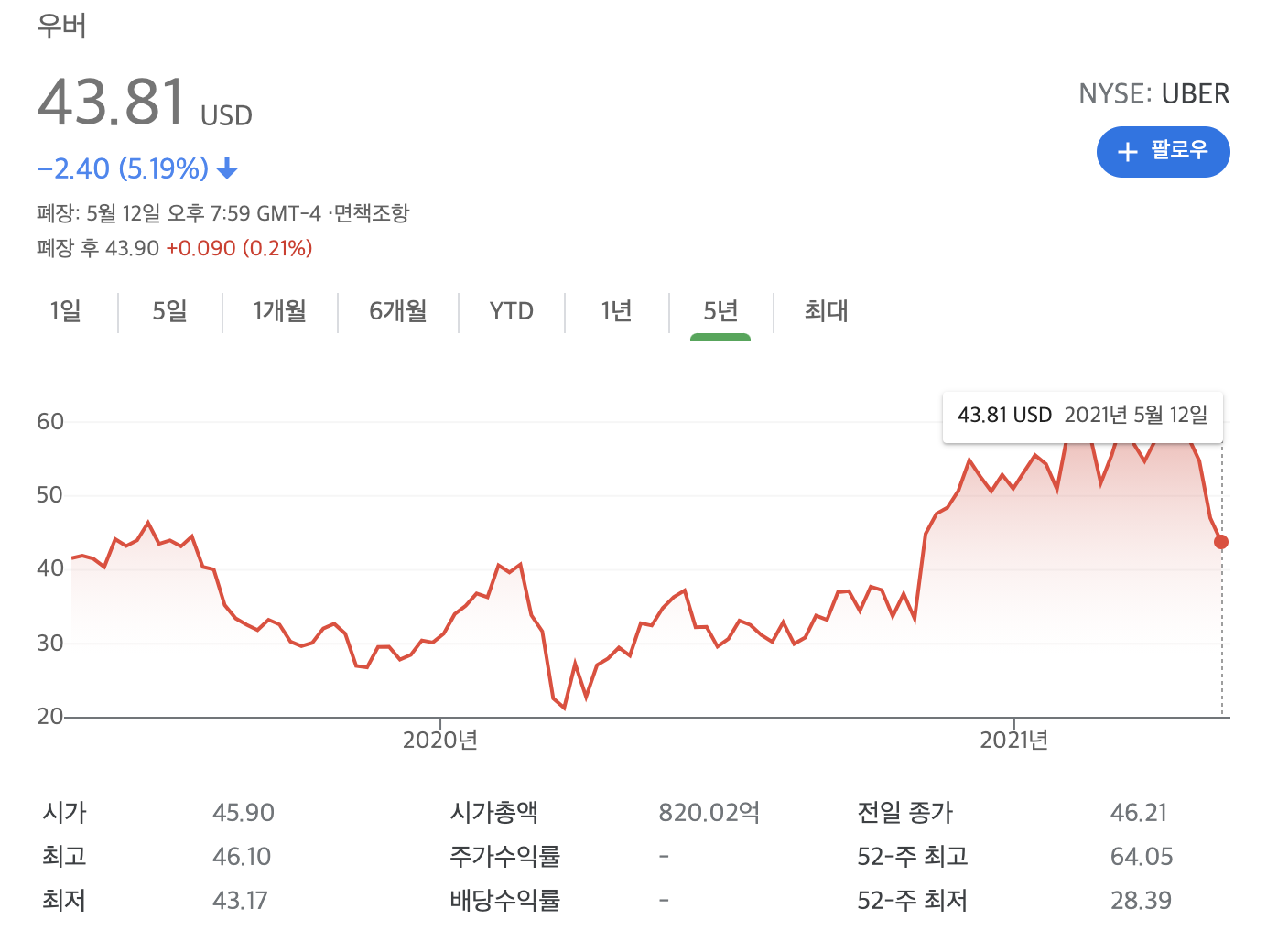Click the 52-주 최고 value 64.05
This screenshot has width=1267, height=952.
click(1142, 857)
